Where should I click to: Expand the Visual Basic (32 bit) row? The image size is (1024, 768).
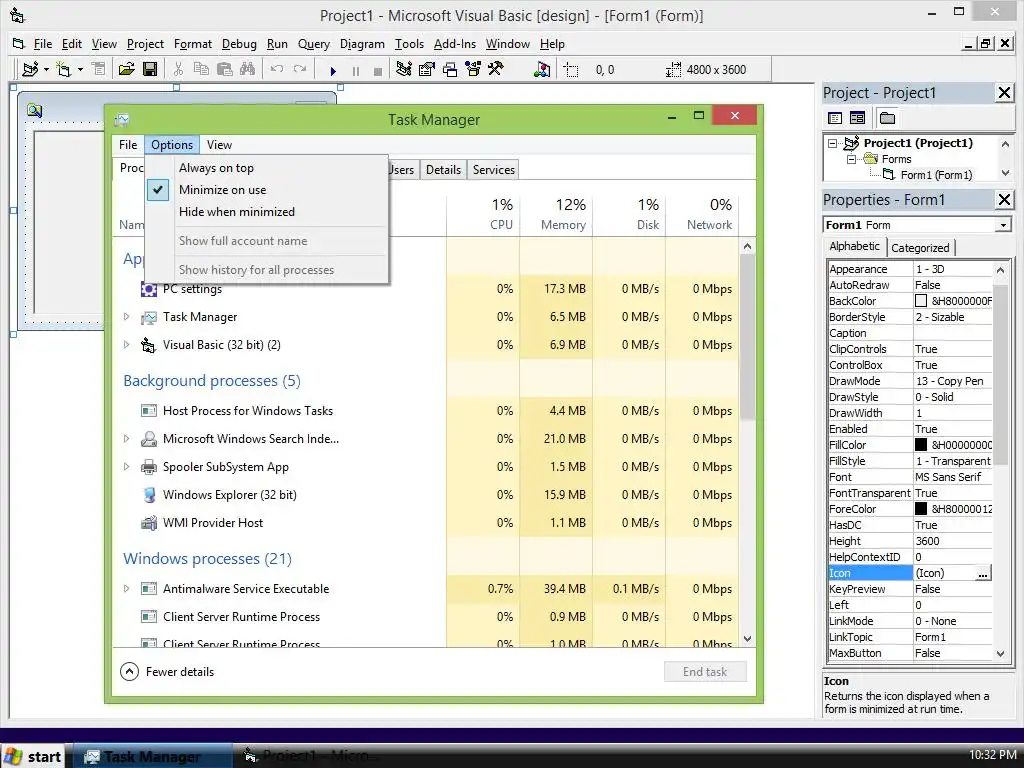pyautogui.click(x=127, y=345)
